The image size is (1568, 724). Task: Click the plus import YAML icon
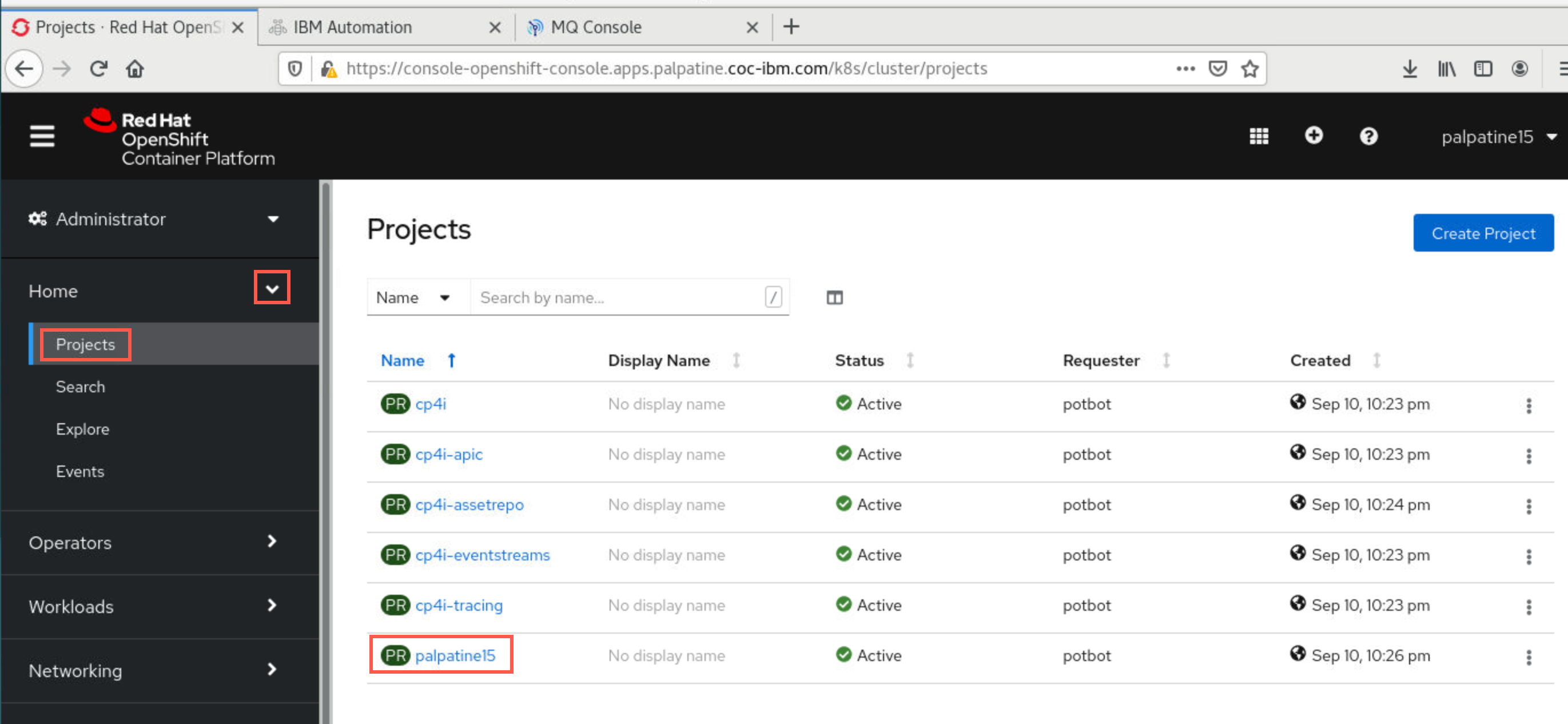[1314, 135]
